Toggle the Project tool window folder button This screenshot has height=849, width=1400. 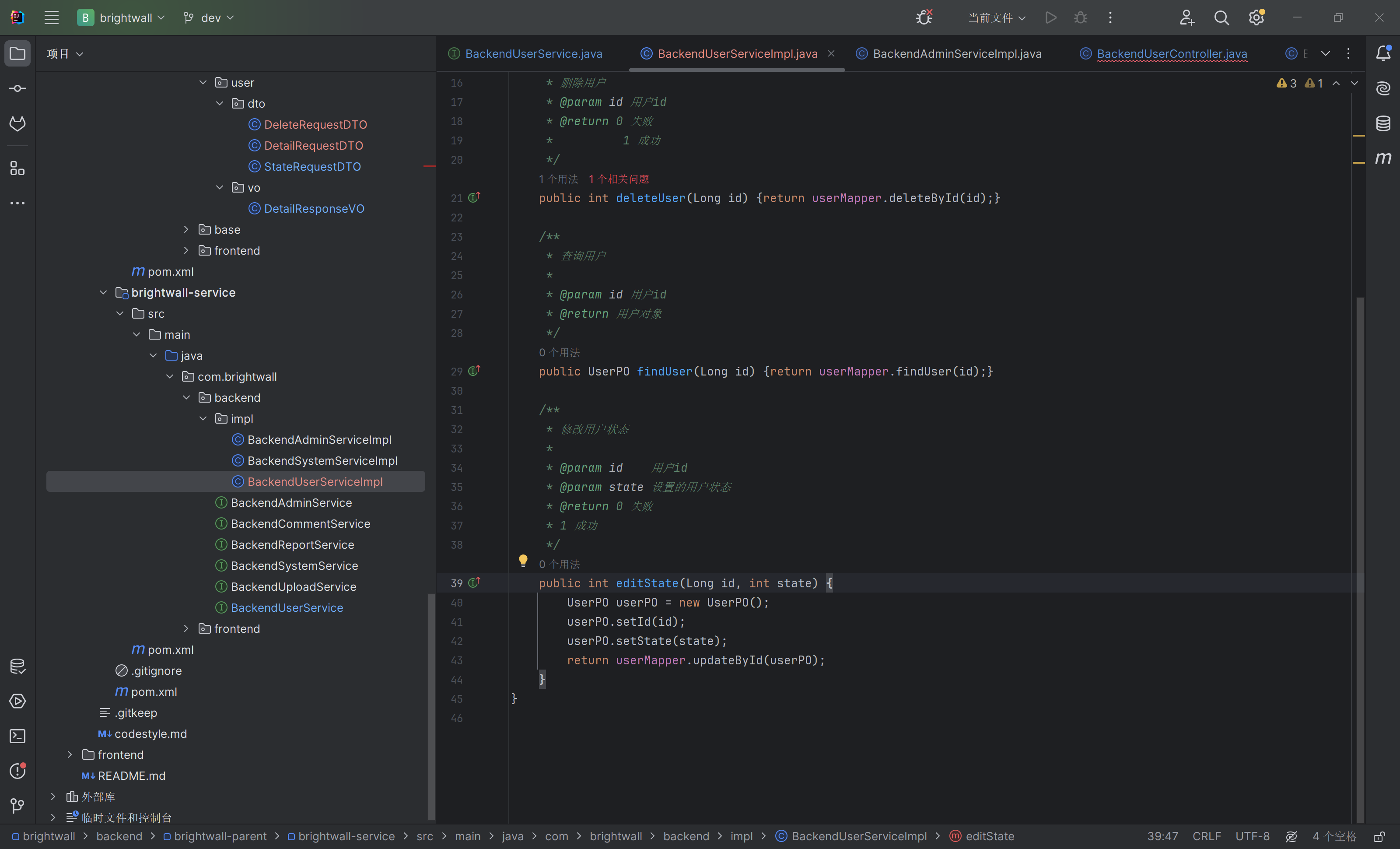(17, 53)
